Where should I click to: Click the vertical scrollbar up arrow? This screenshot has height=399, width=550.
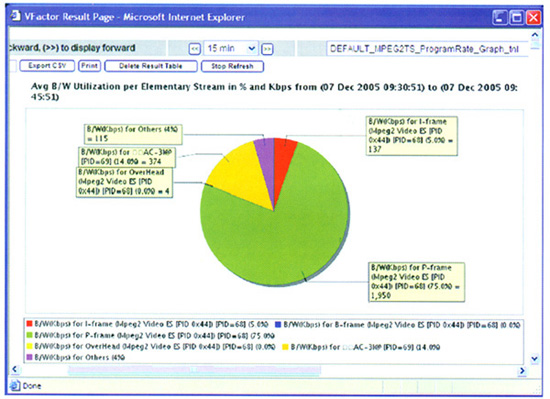pyautogui.click(x=535, y=35)
